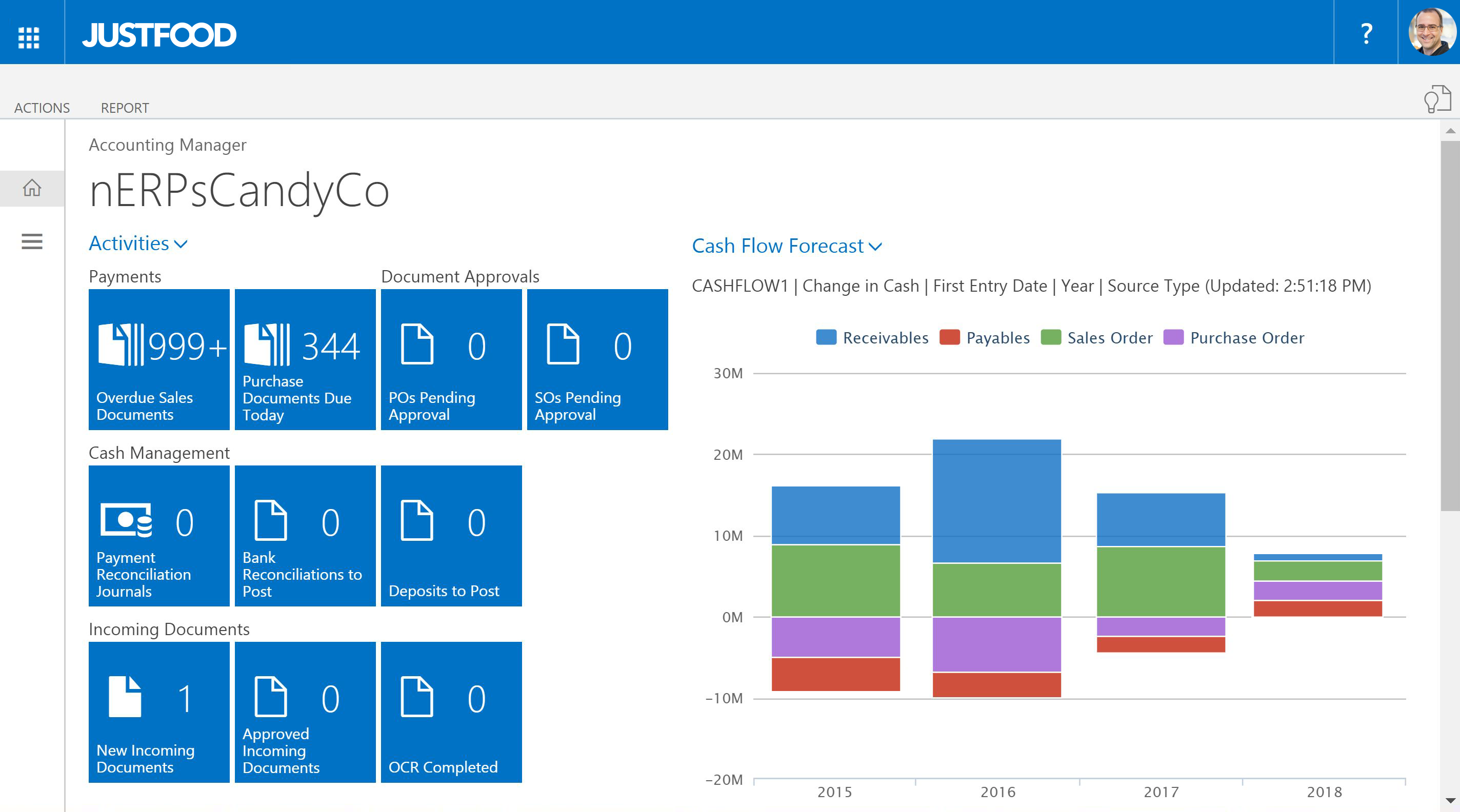This screenshot has height=812, width=1460.
Task: Expand the Activities dropdown
Action: pyautogui.click(x=138, y=243)
